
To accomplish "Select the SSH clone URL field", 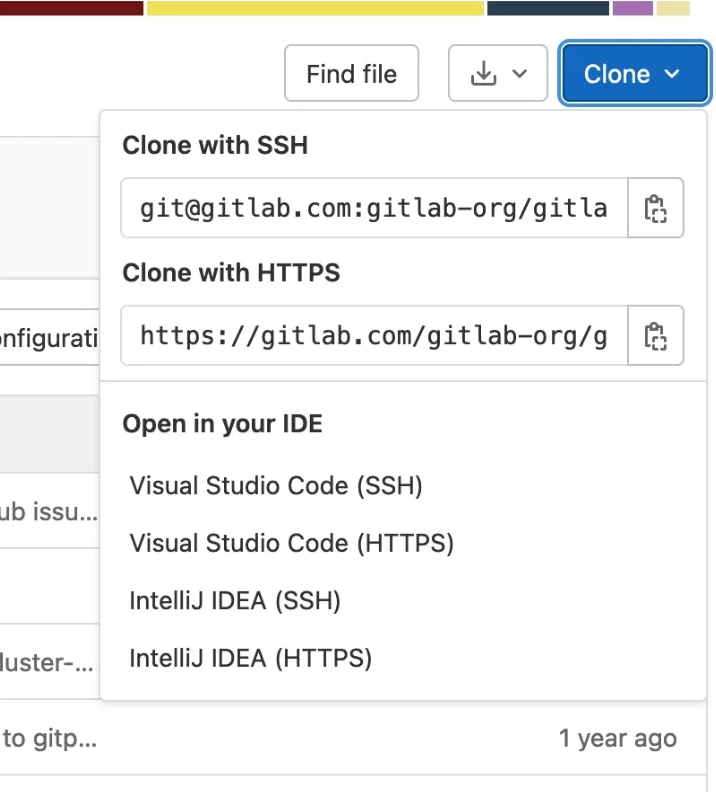I will pos(374,208).
